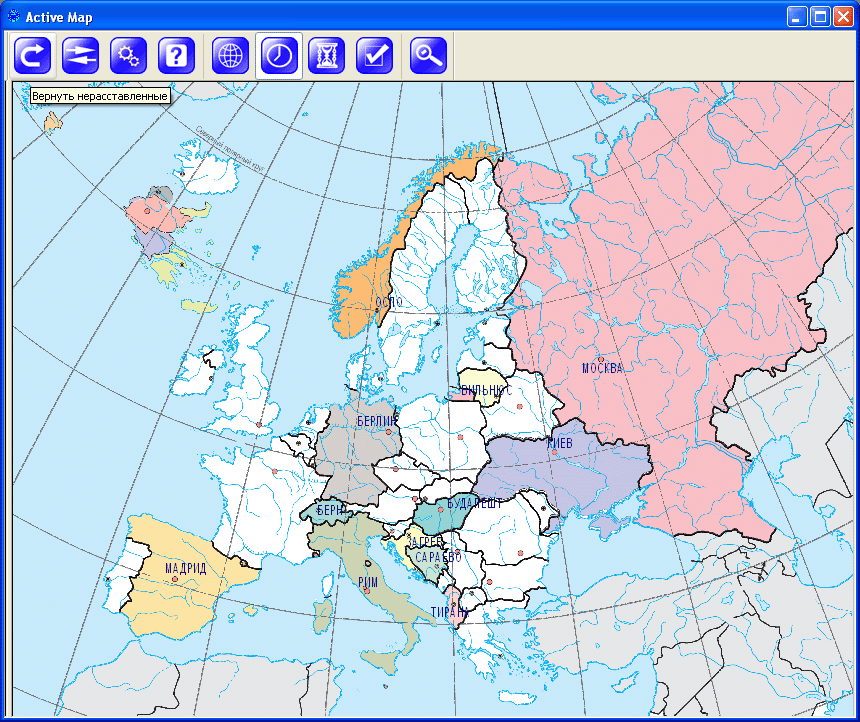Click the Active Map title bar app icon

pos(13,16)
